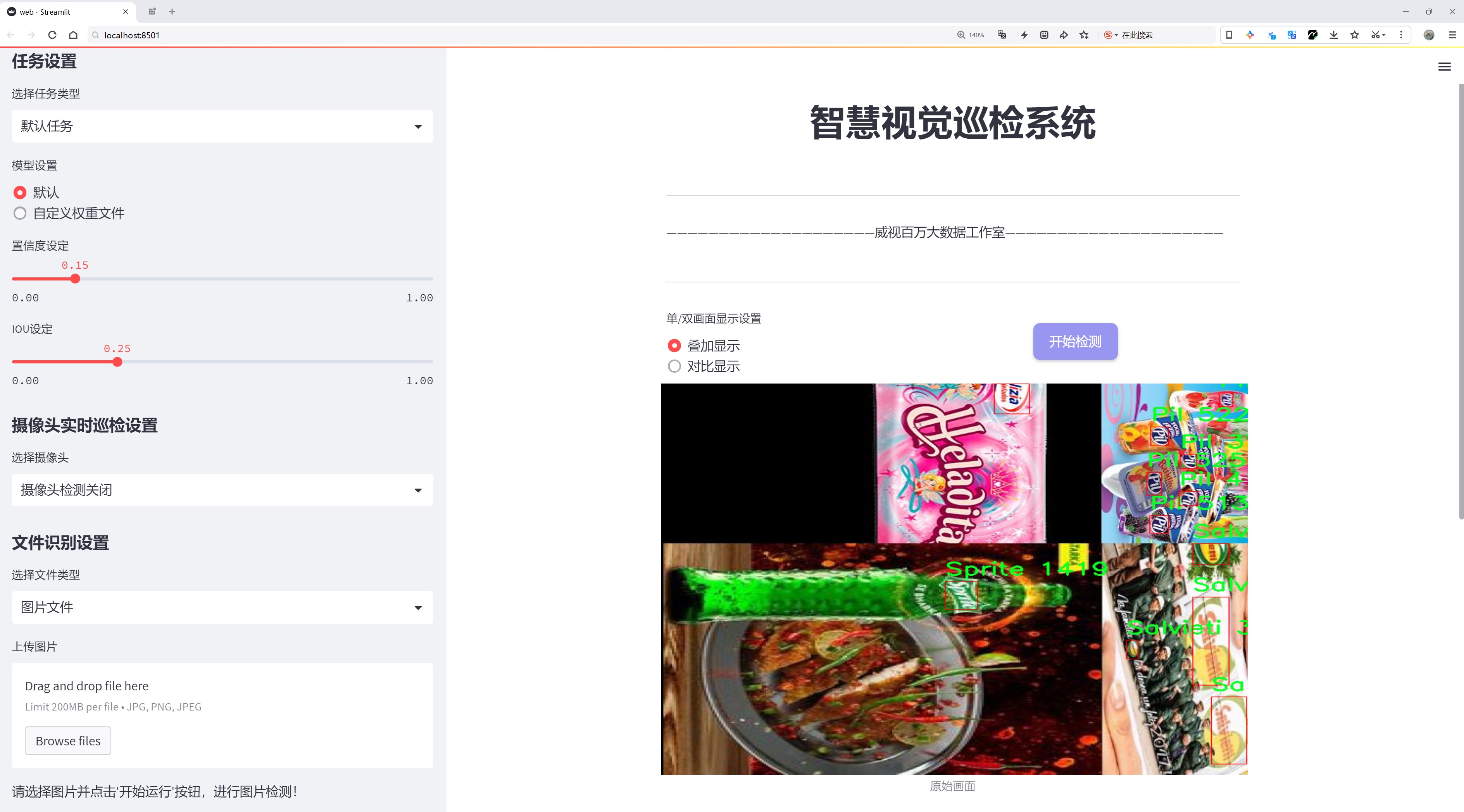Click the IOU设定 label
This screenshot has height=812, width=1464.
tap(33, 329)
